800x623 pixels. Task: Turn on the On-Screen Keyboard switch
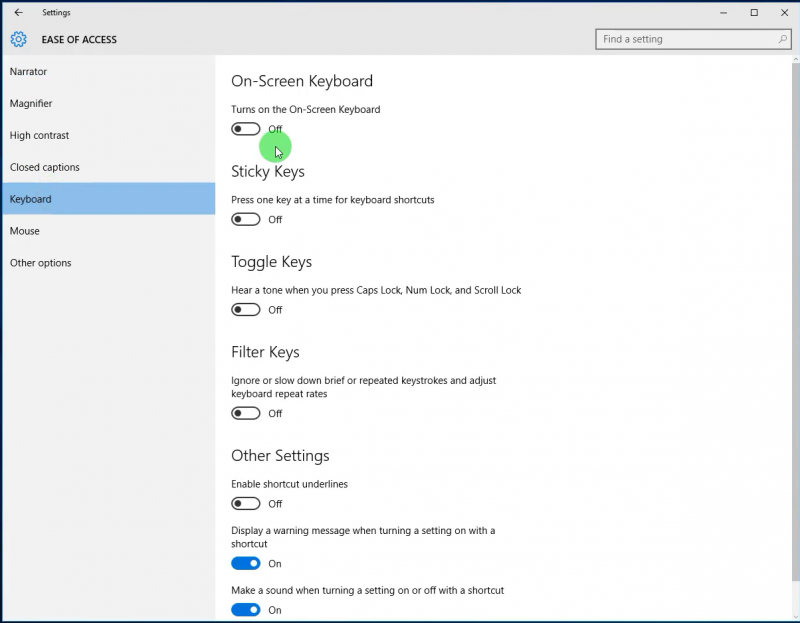(246, 129)
